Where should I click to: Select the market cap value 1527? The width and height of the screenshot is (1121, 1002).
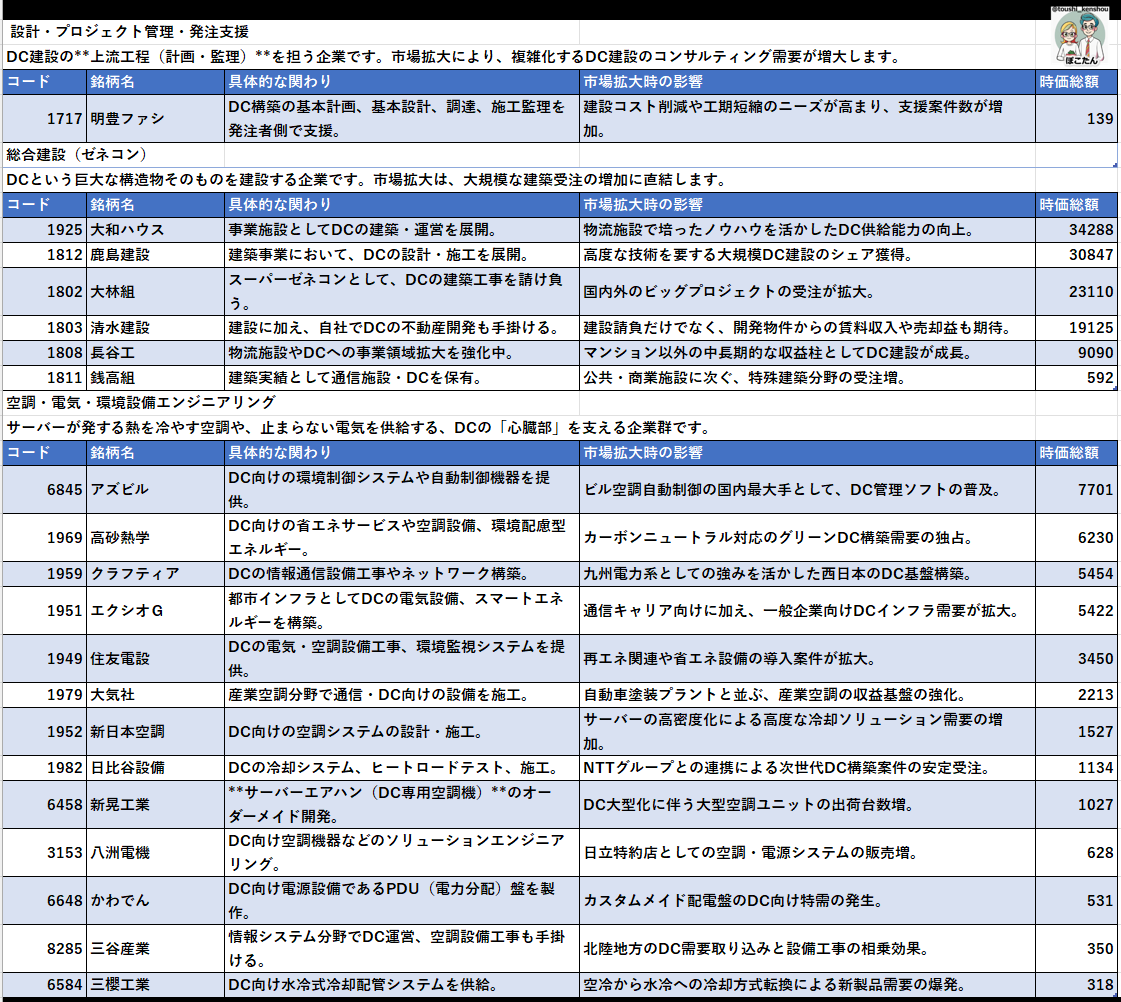click(x=1076, y=732)
